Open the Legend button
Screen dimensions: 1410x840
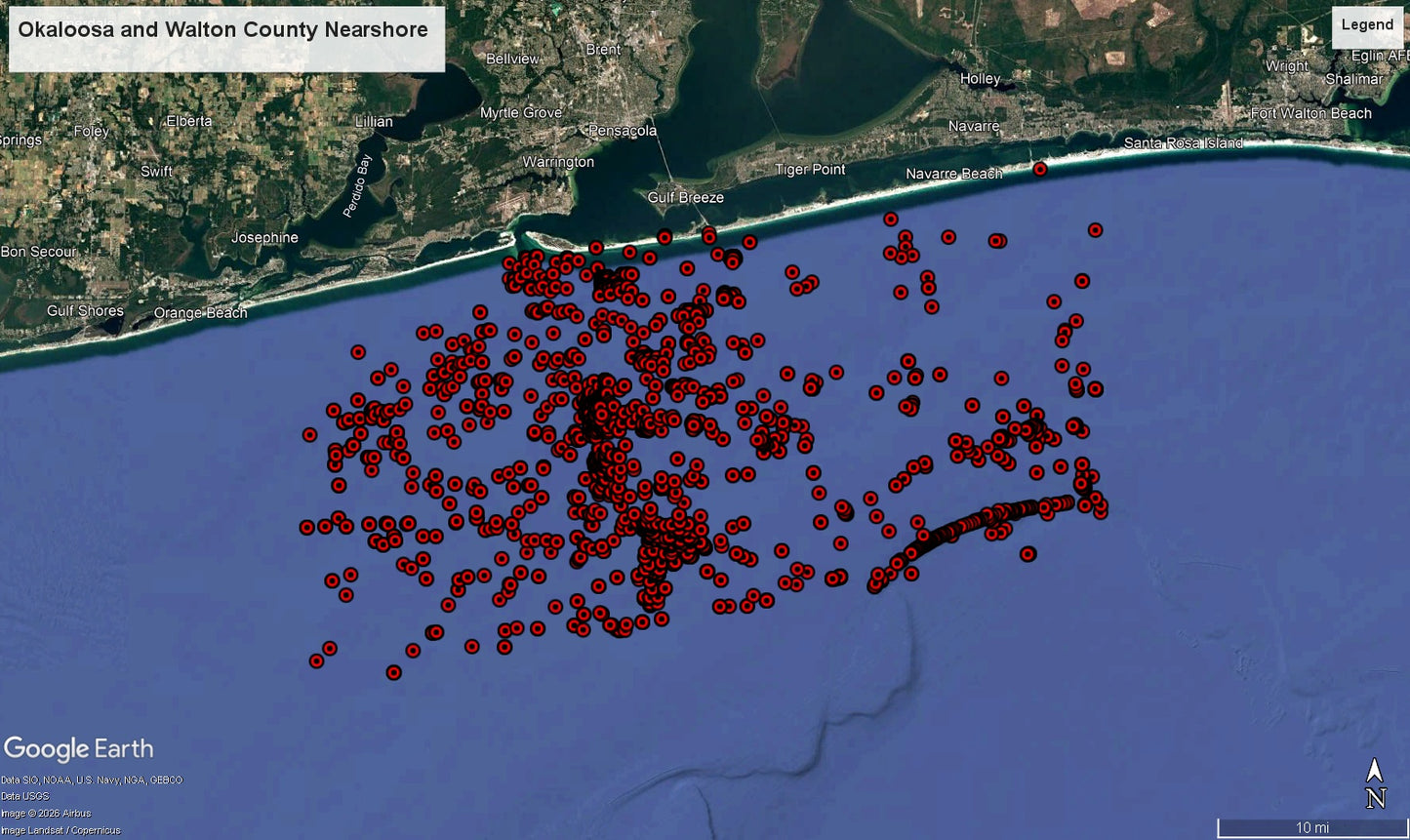click(1367, 25)
